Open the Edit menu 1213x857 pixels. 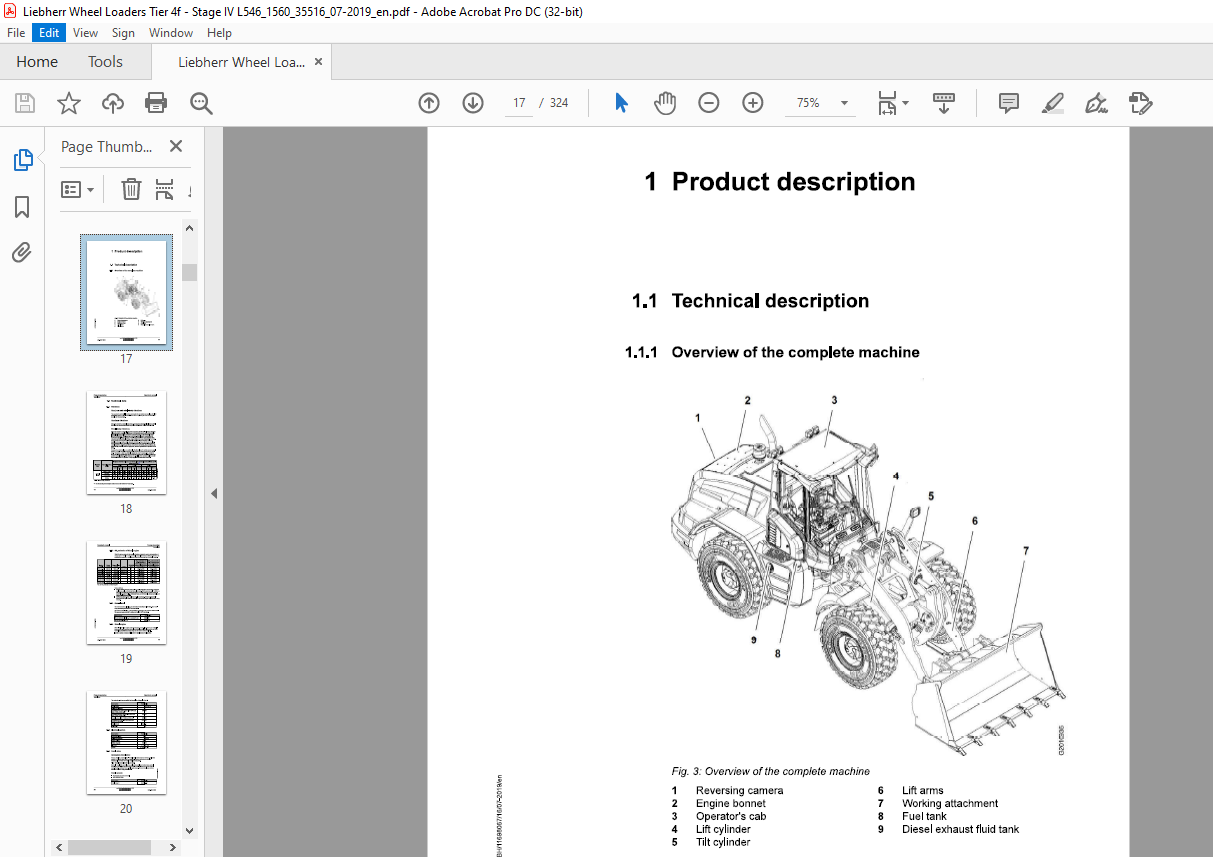[x=47, y=32]
